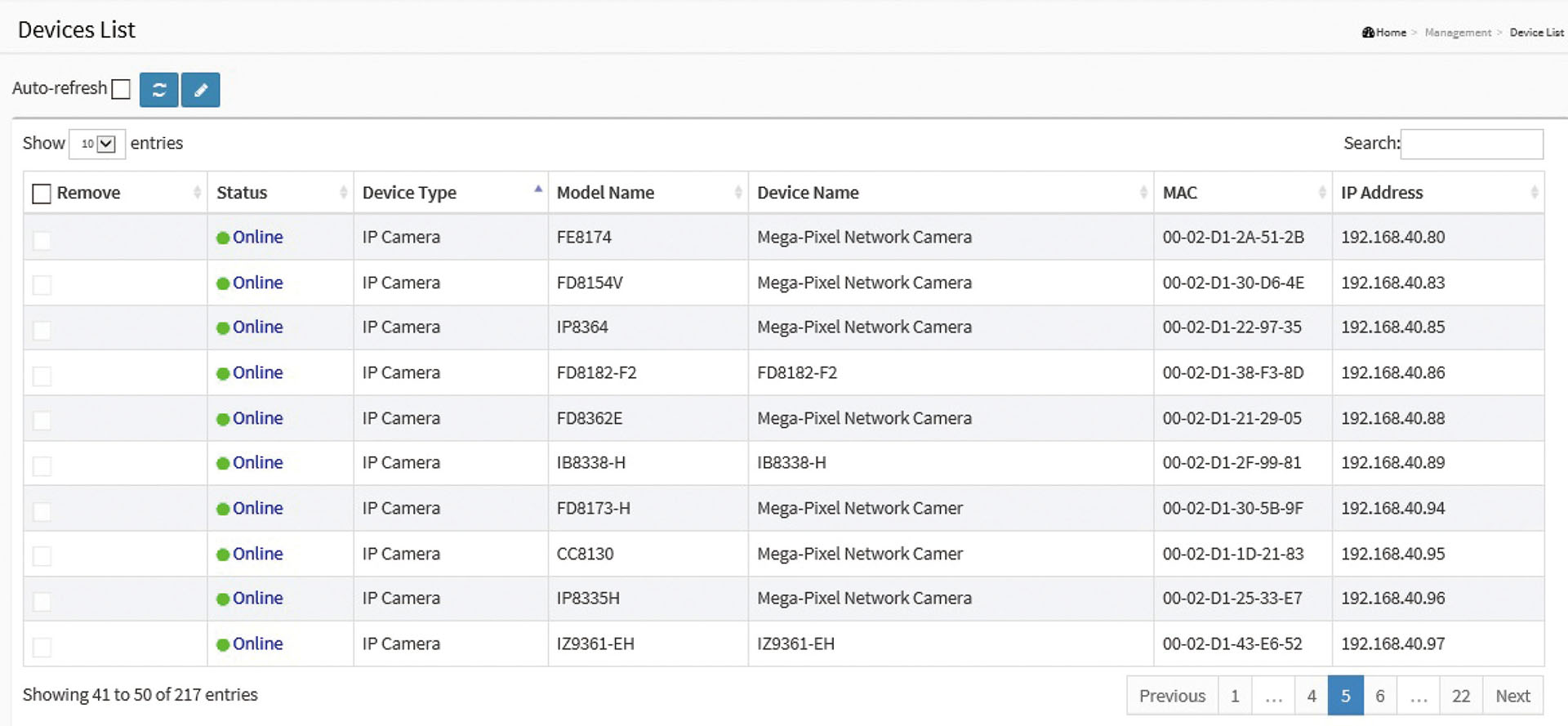1568x726 pixels.
Task: Click the blue pencil edit button
Action: coord(201,90)
